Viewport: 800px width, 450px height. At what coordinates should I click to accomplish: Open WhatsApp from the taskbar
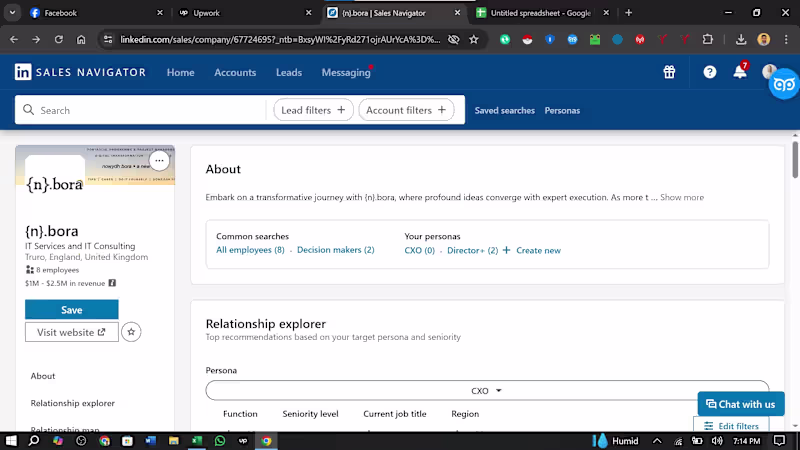220,441
